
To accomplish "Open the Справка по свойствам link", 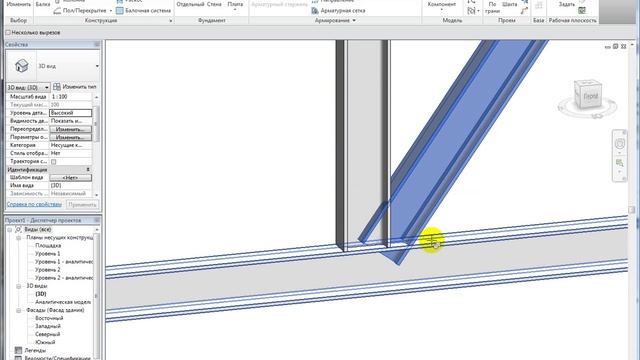I will point(34,204).
